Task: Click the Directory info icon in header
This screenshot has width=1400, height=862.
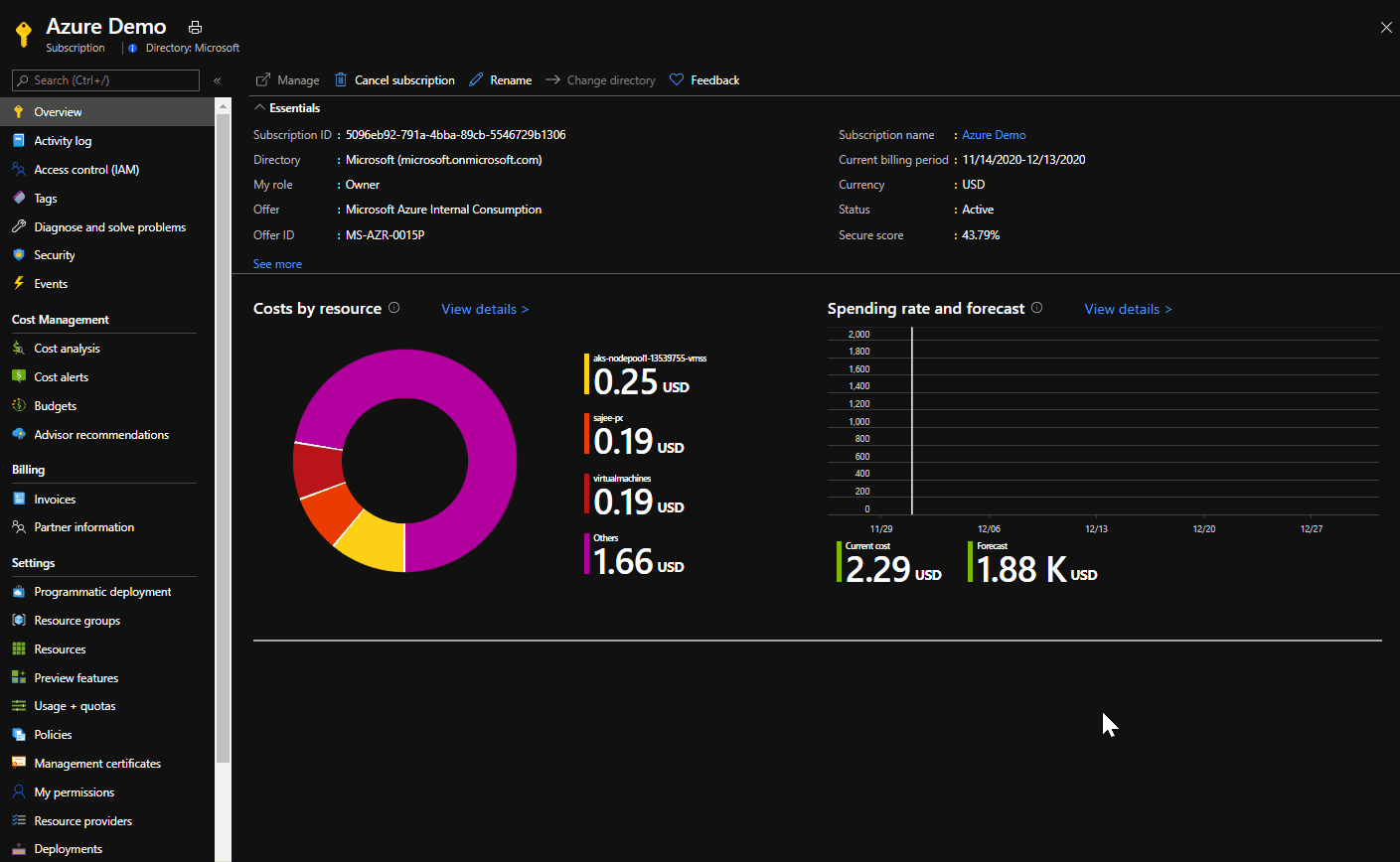Action: point(133,48)
